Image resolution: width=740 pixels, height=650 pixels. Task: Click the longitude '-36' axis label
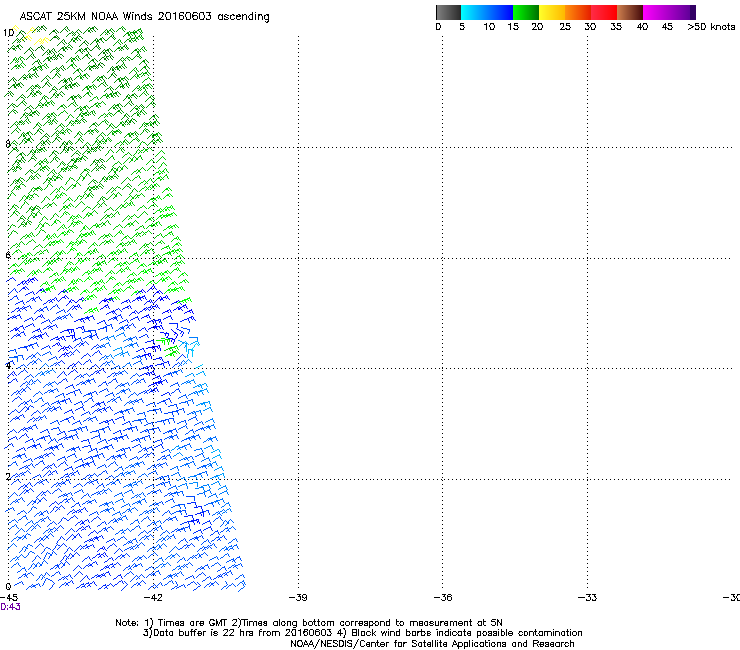(x=443, y=598)
